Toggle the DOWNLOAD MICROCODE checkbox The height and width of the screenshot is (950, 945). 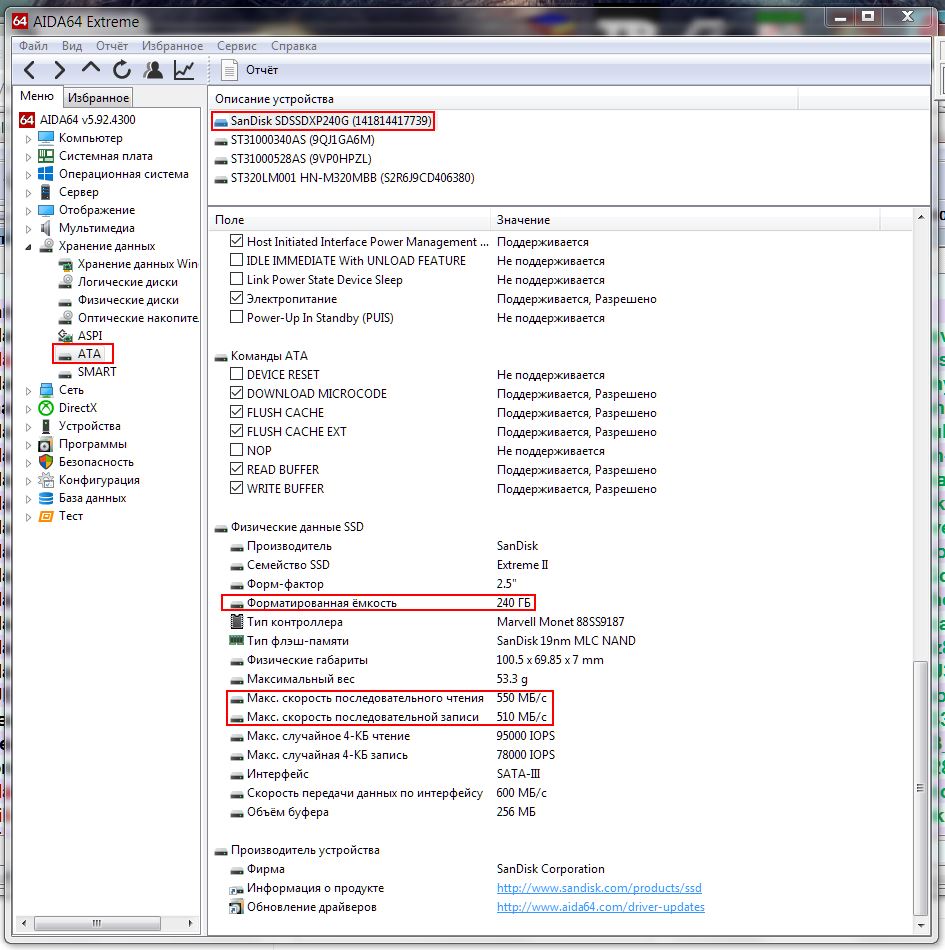coord(236,393)
